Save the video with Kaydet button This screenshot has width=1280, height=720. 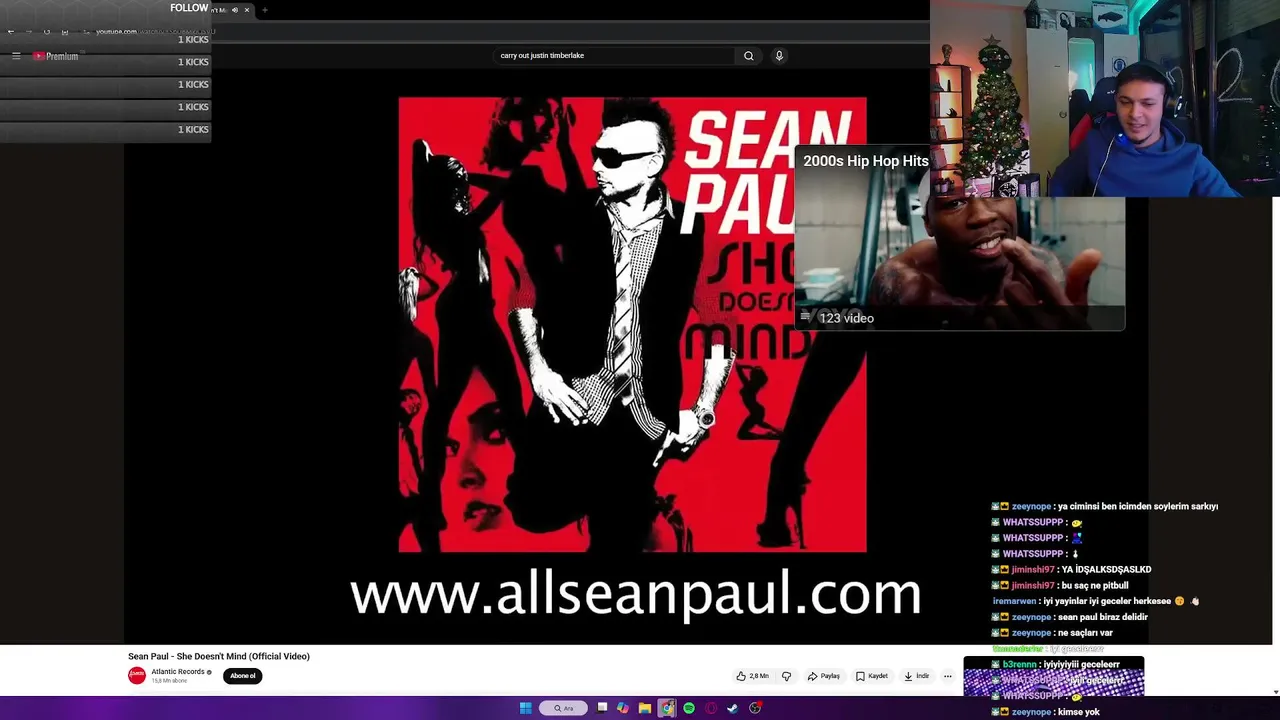(x=872, y=676)
